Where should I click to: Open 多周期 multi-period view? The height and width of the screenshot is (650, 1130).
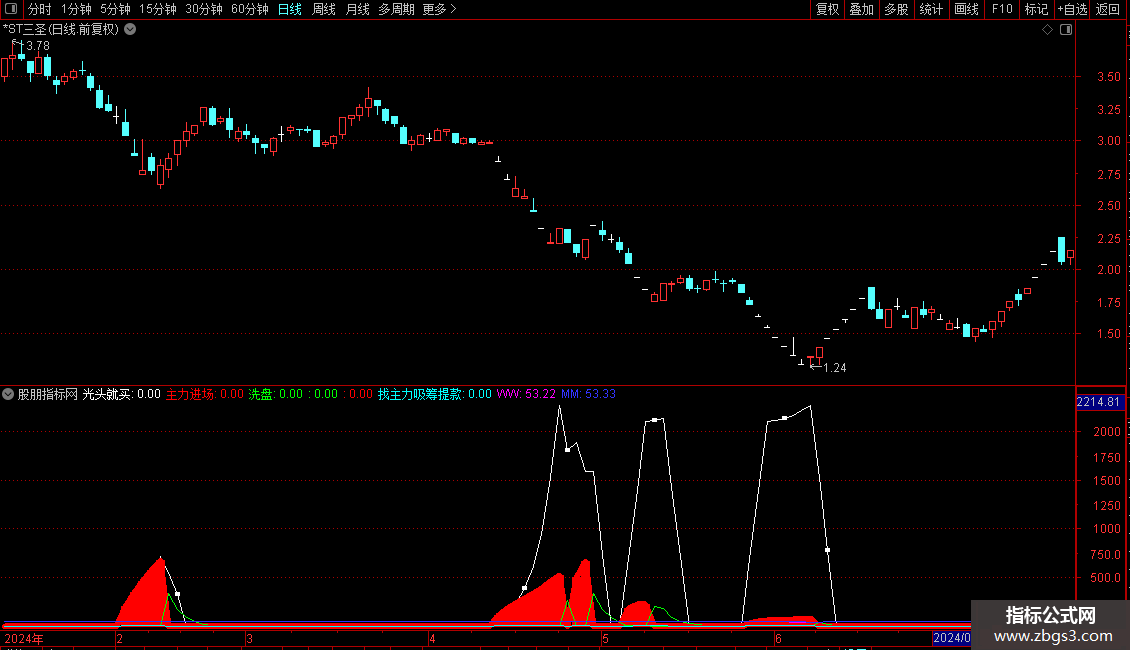pos(396,9)
